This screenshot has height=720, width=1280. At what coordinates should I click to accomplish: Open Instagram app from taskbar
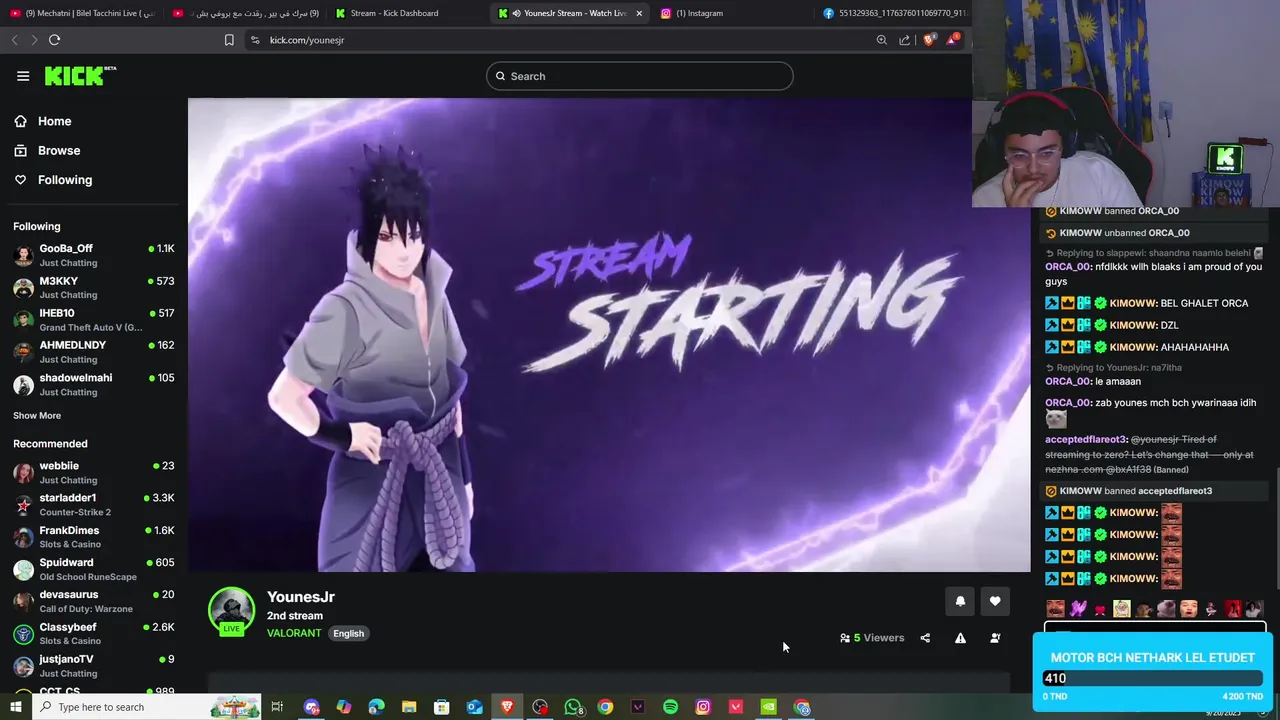[x=703, y=707]
